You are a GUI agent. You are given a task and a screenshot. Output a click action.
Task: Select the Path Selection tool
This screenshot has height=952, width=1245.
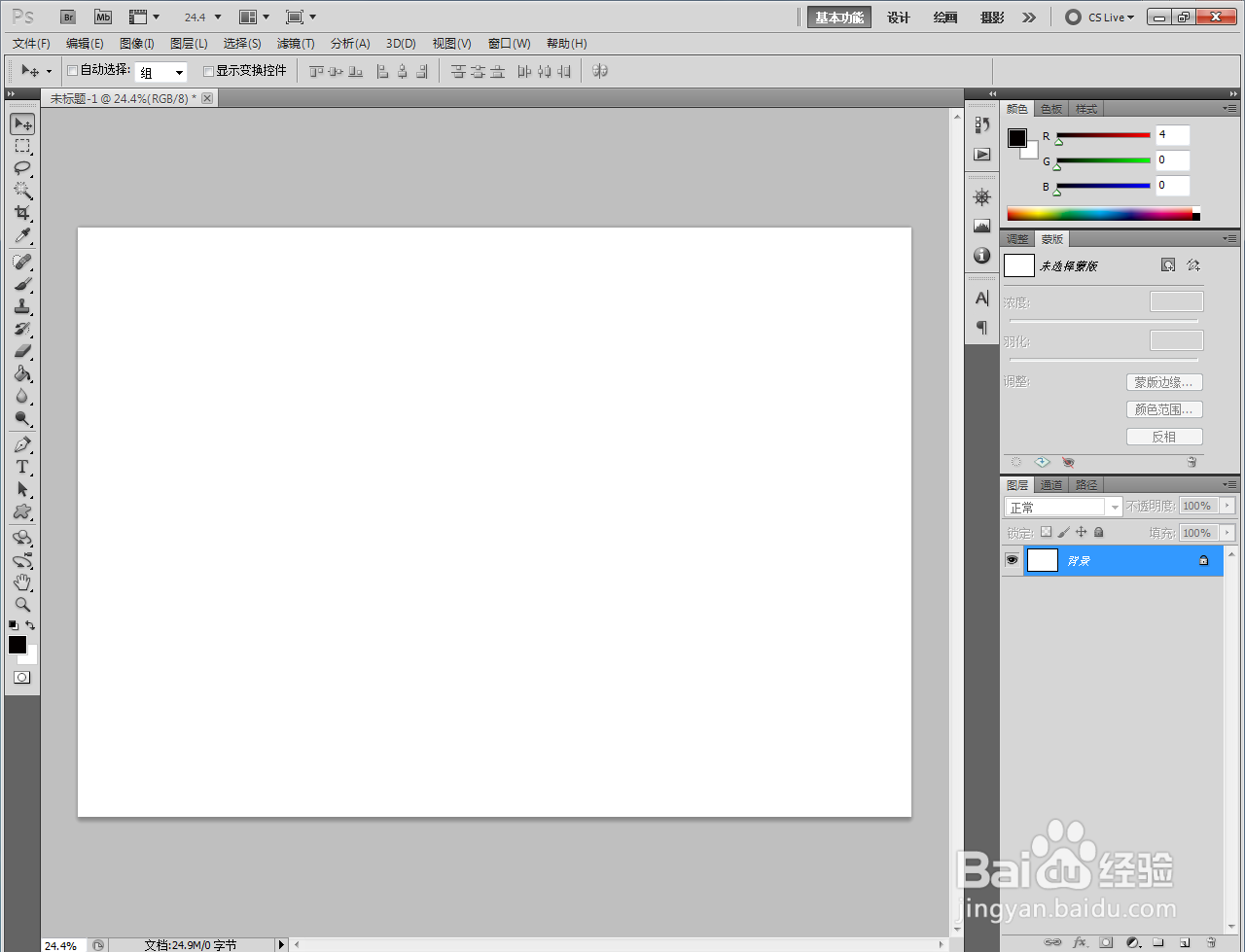pos(22,489)
